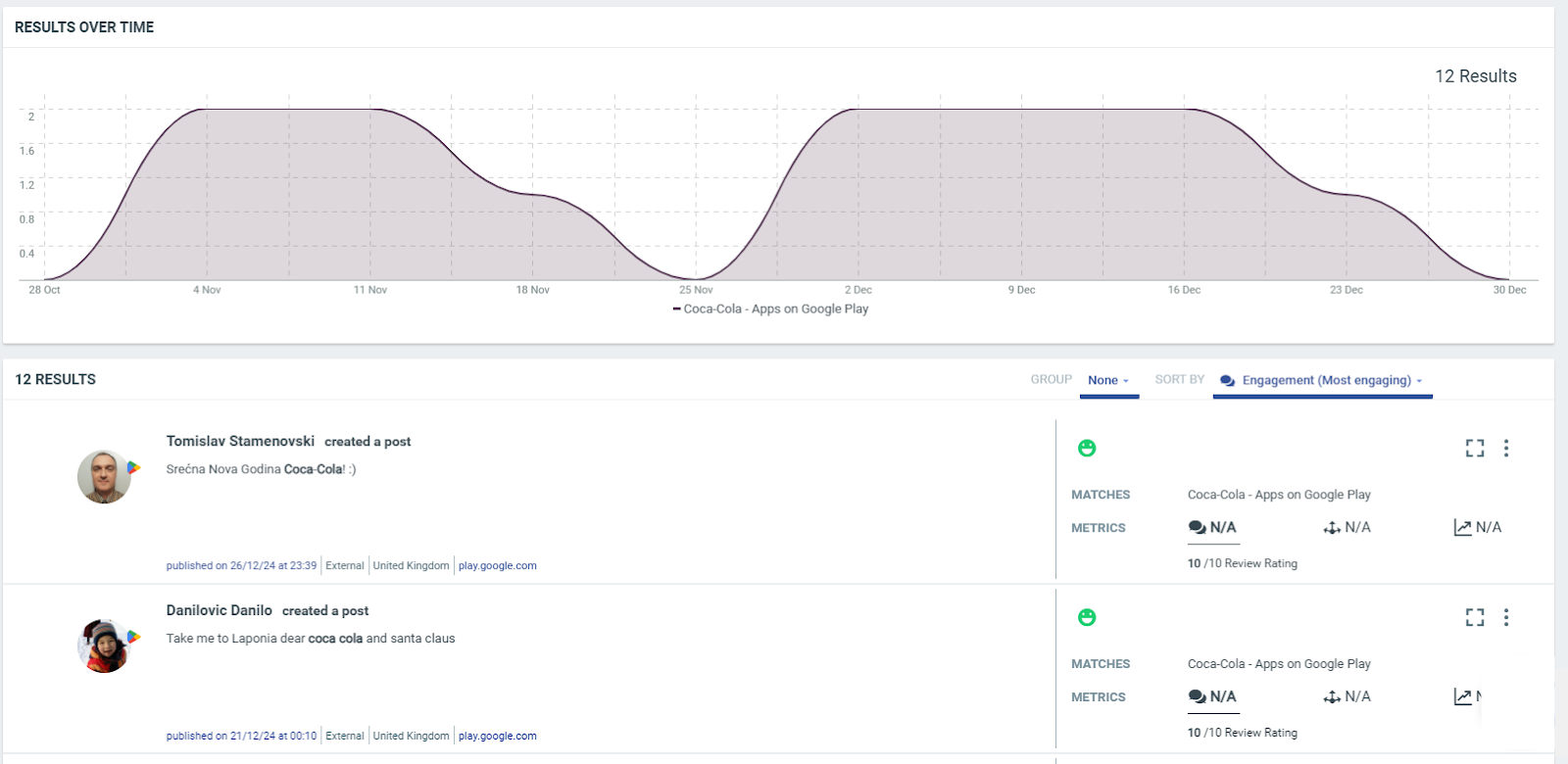Toggle Coca-Cola Apps on Google Play legend
Screen dimensions: 1568x764
[770, 309]
